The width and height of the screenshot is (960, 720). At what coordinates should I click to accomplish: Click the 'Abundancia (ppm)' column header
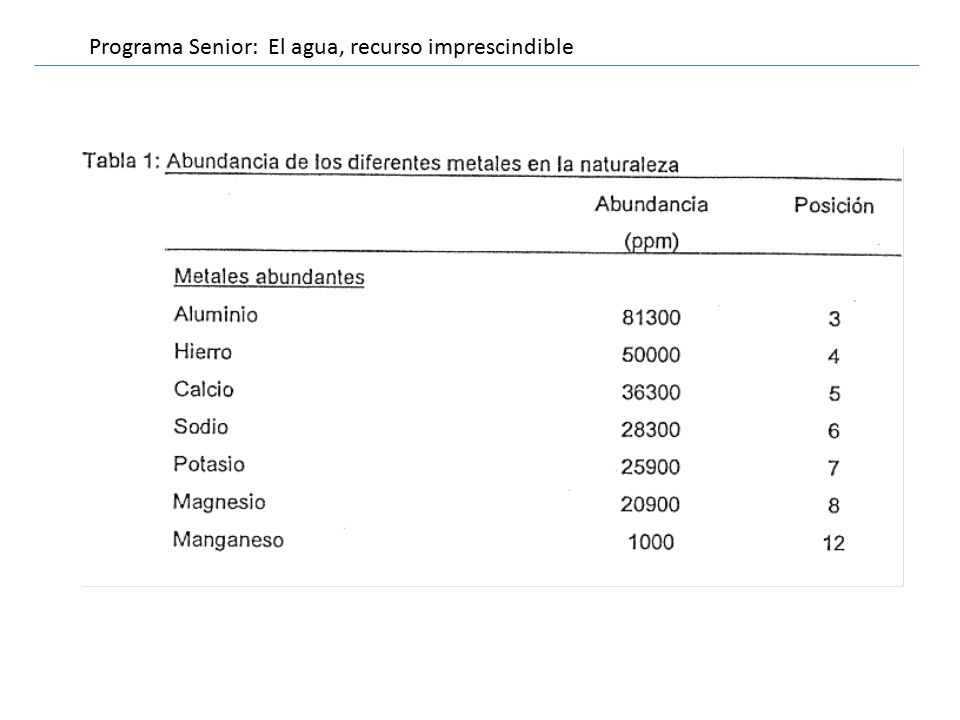(651, 222)
